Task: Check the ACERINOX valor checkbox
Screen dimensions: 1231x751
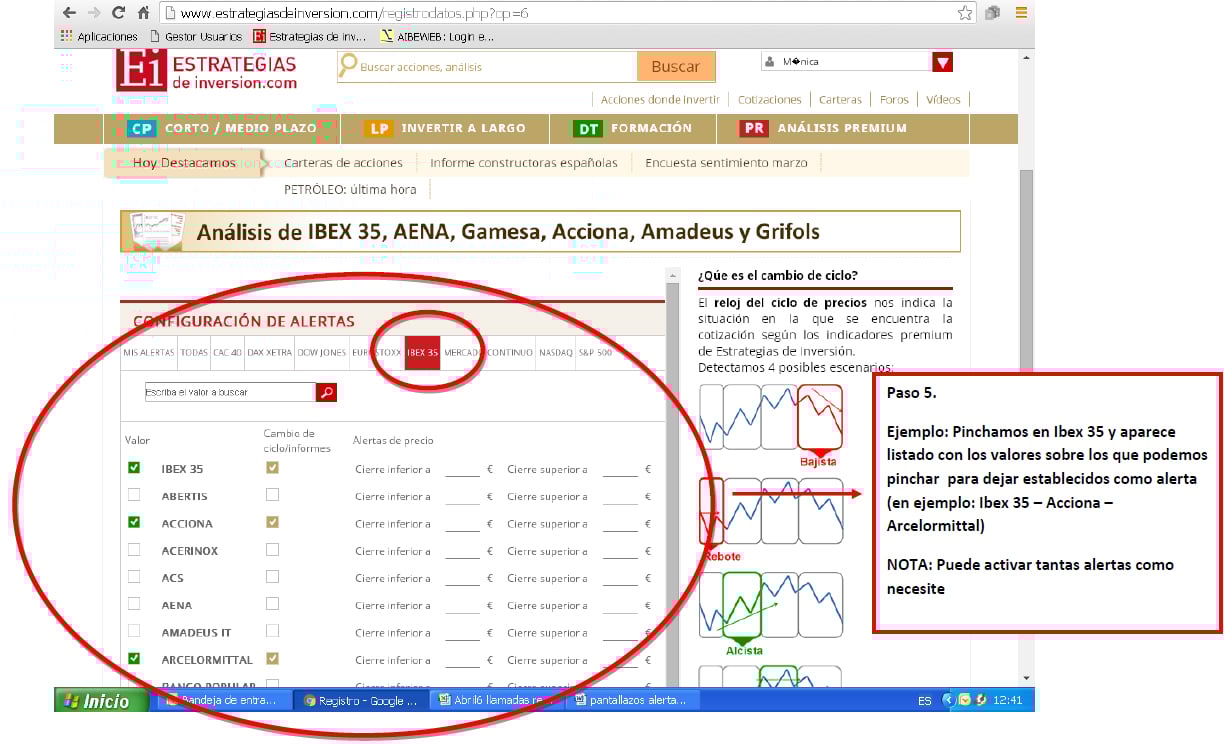Action: tap(134, 549)
